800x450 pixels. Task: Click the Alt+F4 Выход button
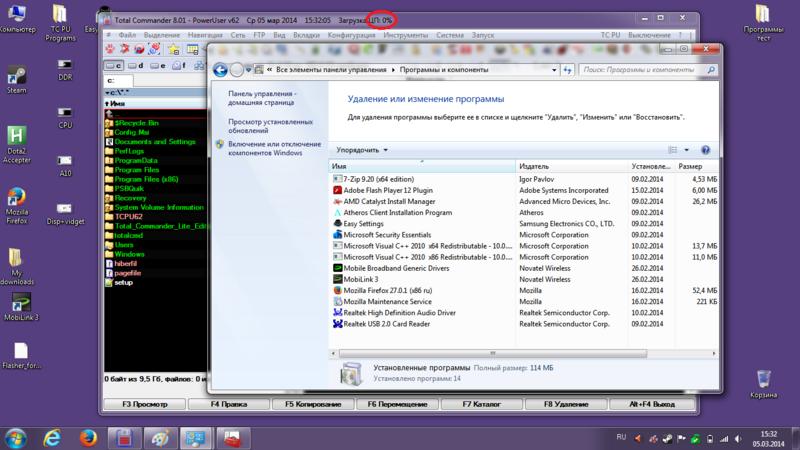(652, 404)
